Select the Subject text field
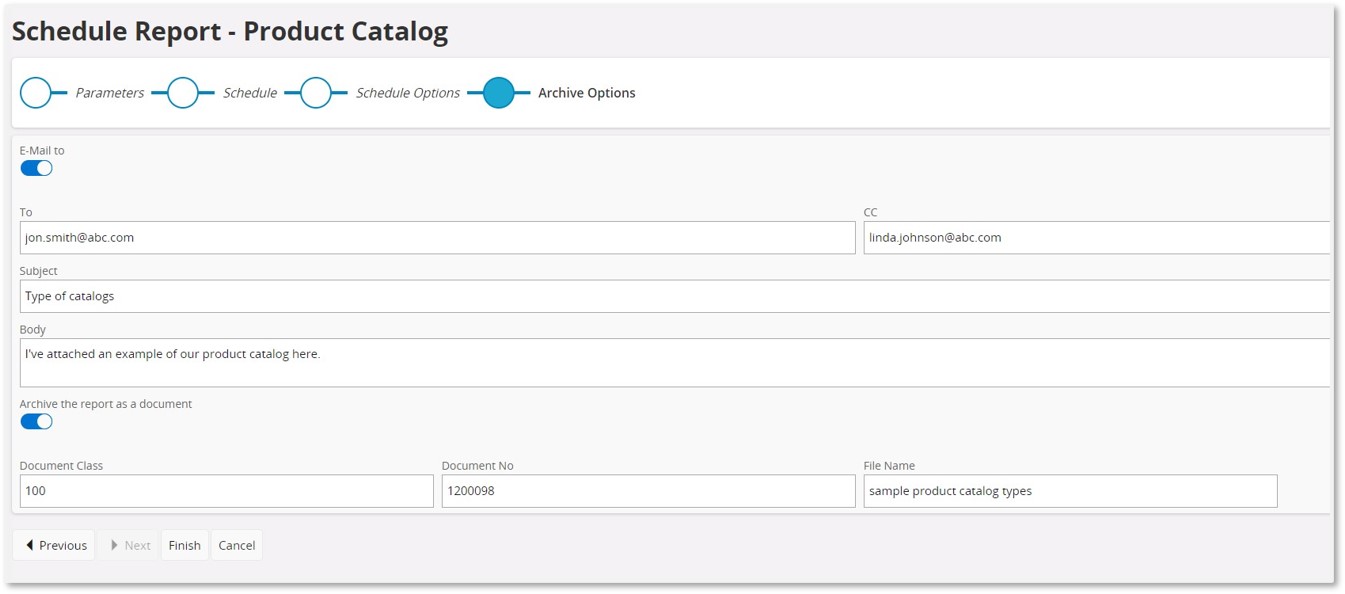Image resolution: width=1345 pixels, height=594 pixels. (x=675, y=296)
